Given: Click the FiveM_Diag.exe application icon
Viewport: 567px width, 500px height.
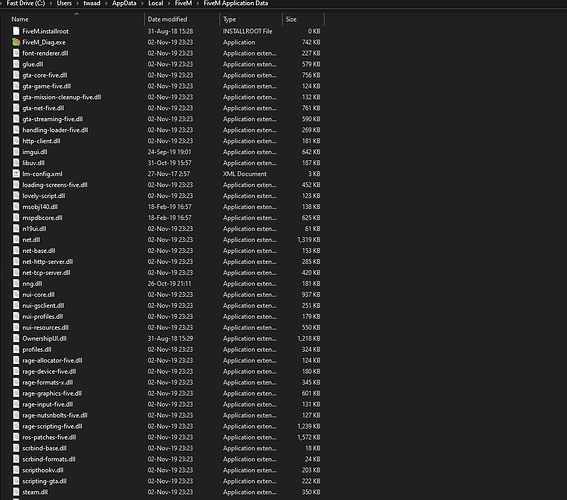Looking at the screenshot, I should [x=16, y=42].
